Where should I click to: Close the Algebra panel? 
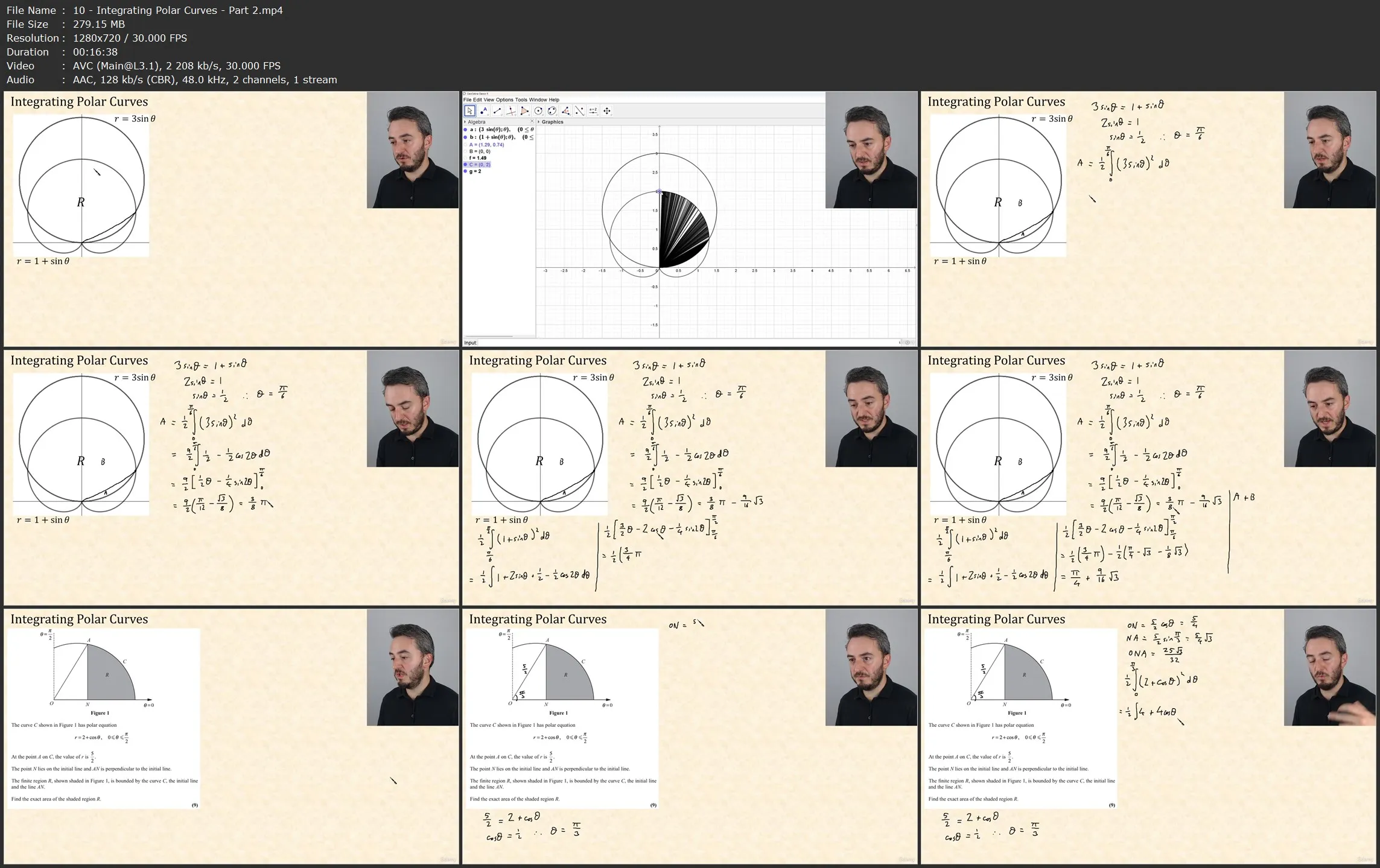532,122
